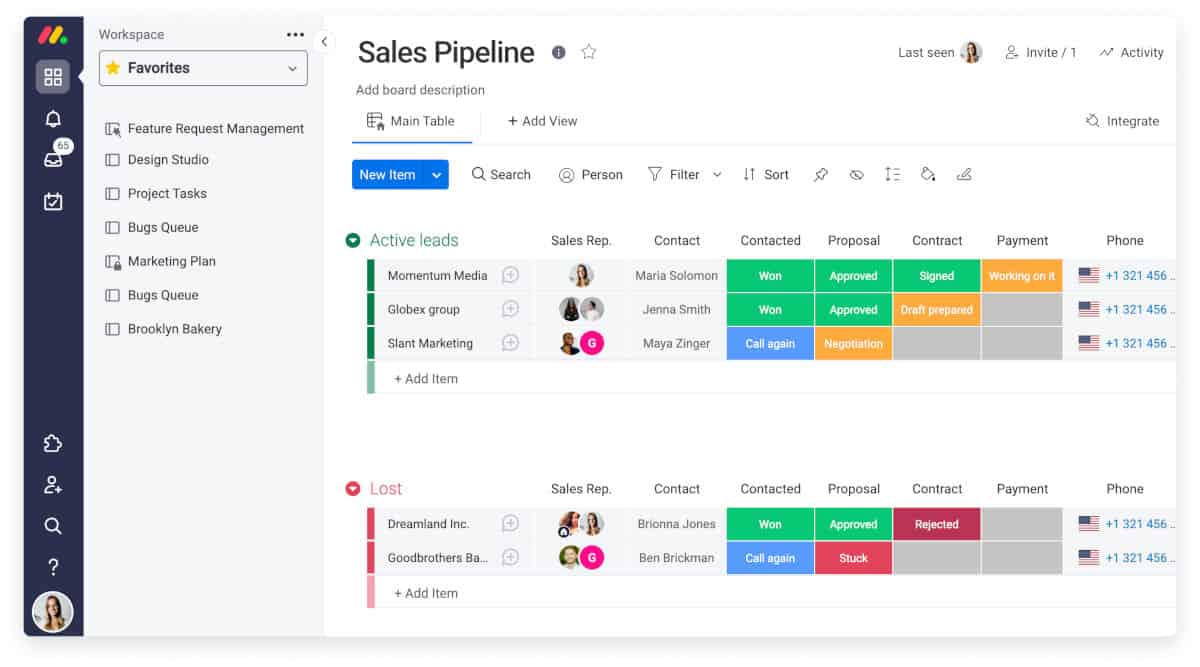This screenshot has height=667, width=1200.
Task: Open the notifications bell icon
Action: click(53, 119)
